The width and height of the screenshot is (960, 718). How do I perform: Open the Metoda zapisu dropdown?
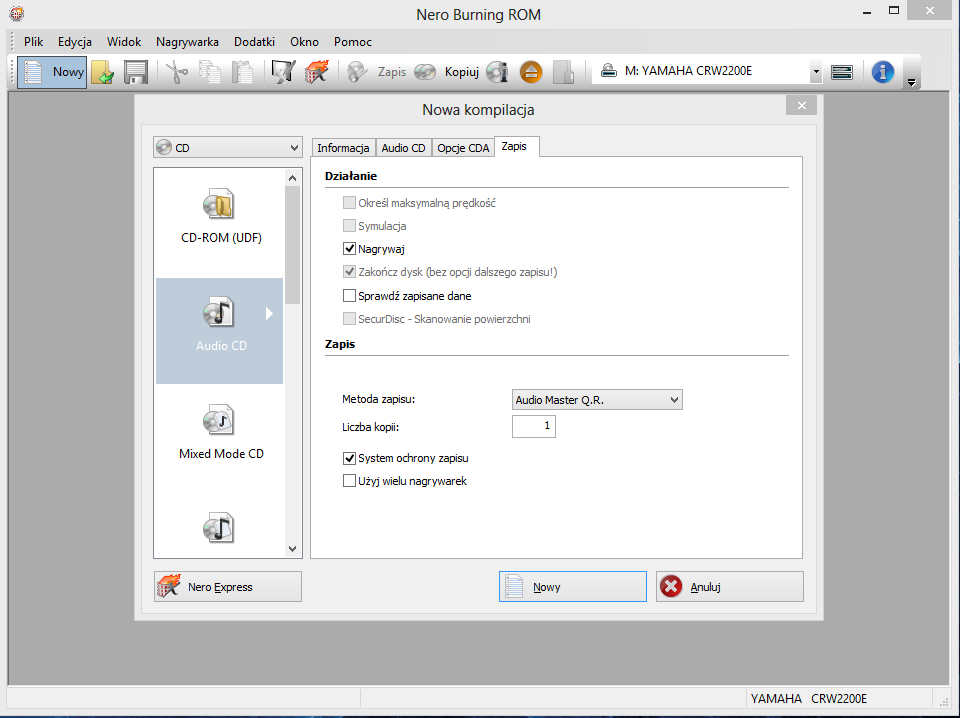tap(597, 400)
